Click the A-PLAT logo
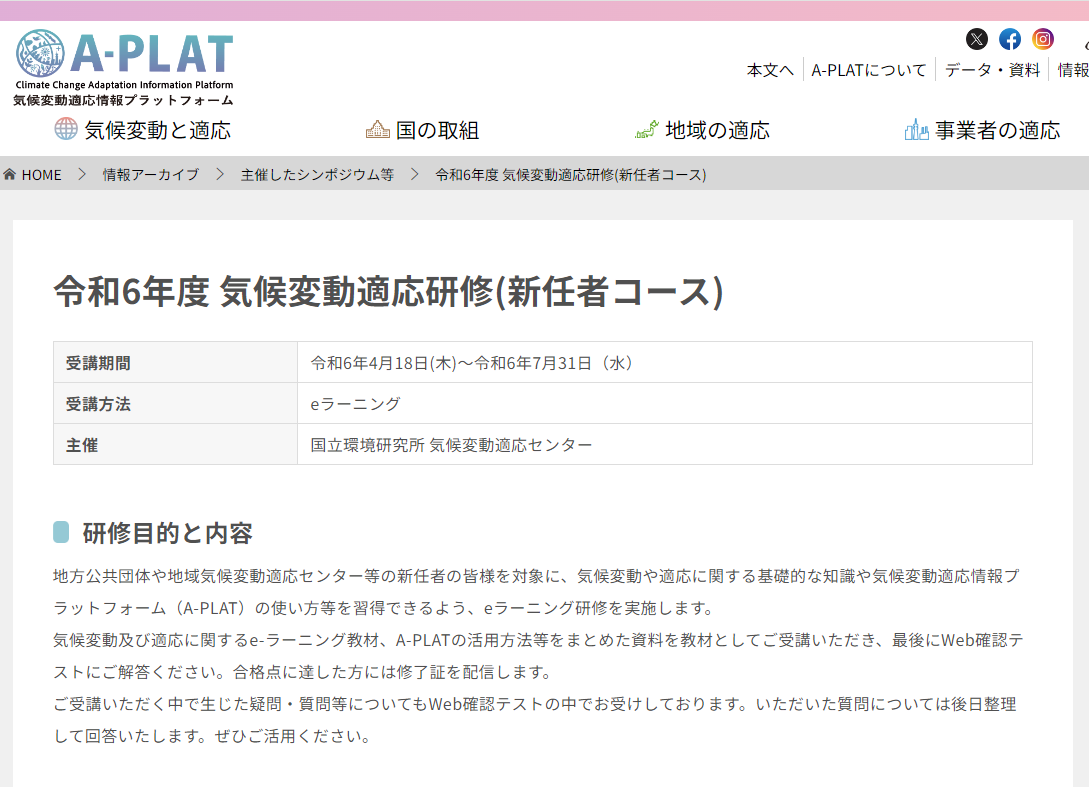 [x=124, y=67]
